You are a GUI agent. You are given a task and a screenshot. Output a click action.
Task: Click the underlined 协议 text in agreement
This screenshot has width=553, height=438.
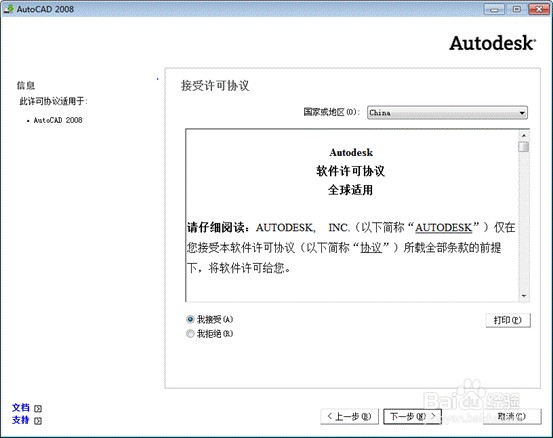pos(371,248)
